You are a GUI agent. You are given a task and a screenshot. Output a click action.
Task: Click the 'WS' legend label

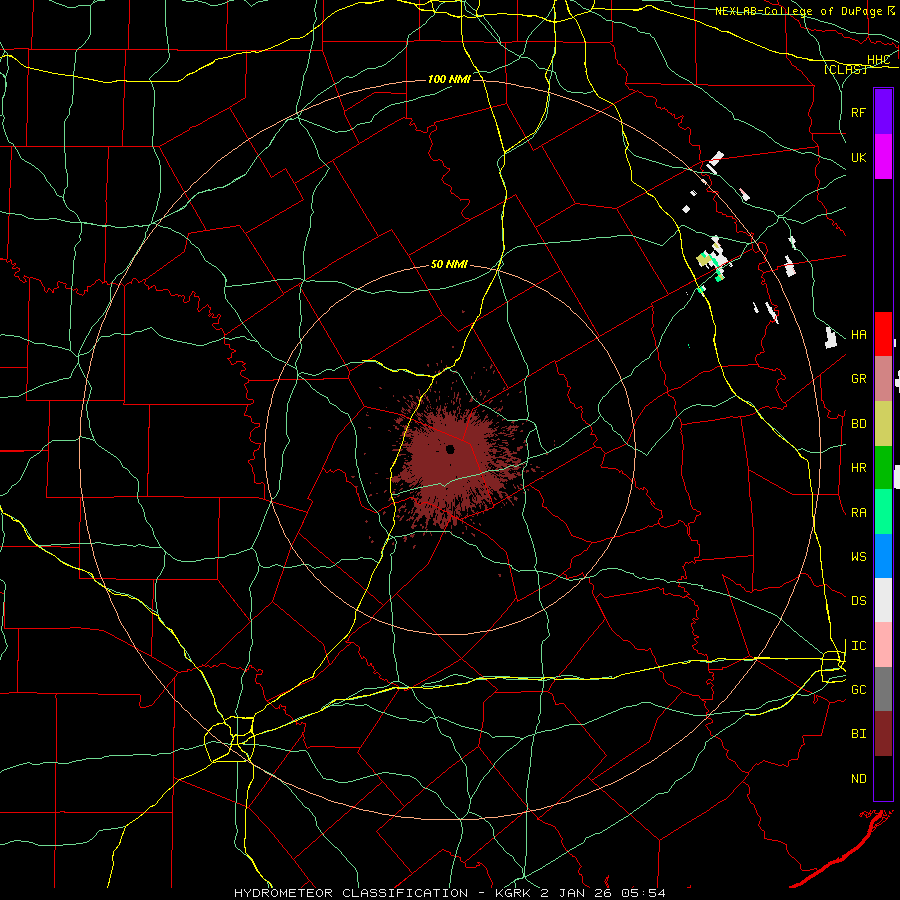click(858, 557)
